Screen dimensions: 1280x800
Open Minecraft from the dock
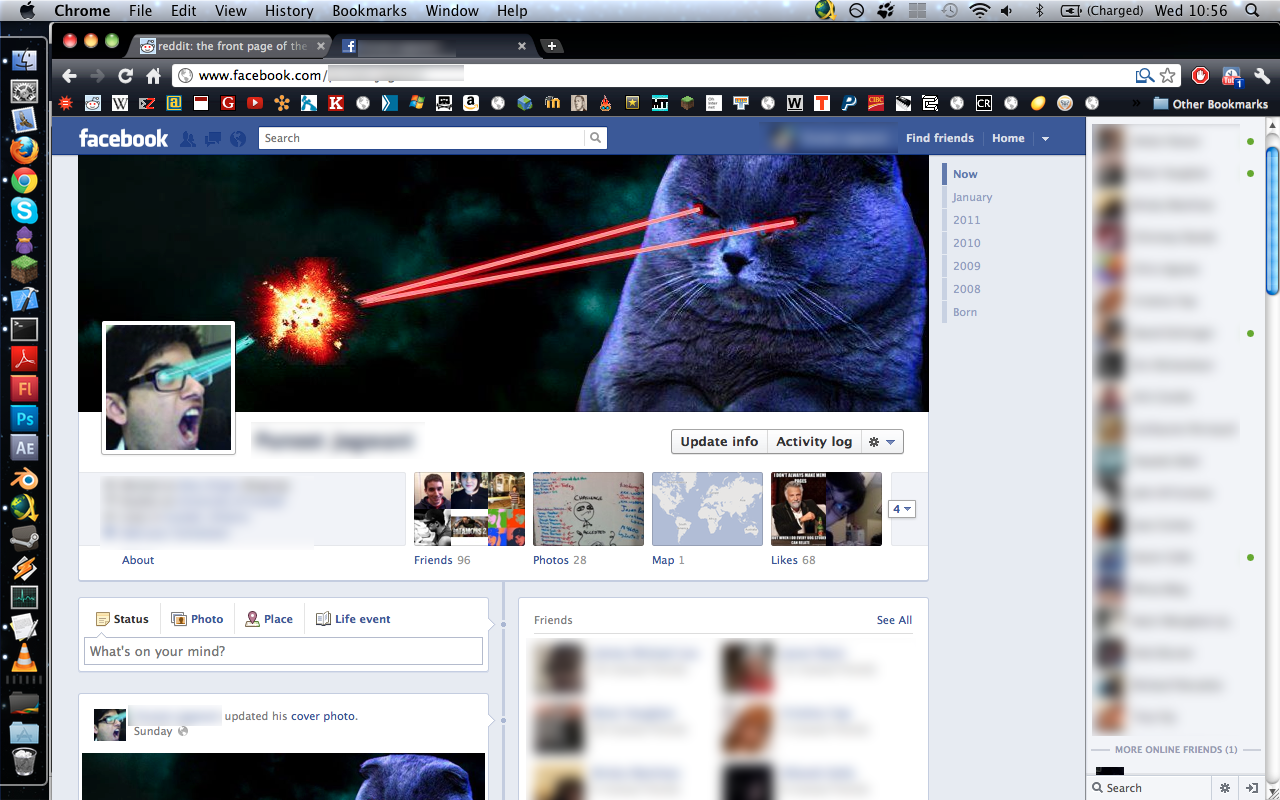pos(24,269)
